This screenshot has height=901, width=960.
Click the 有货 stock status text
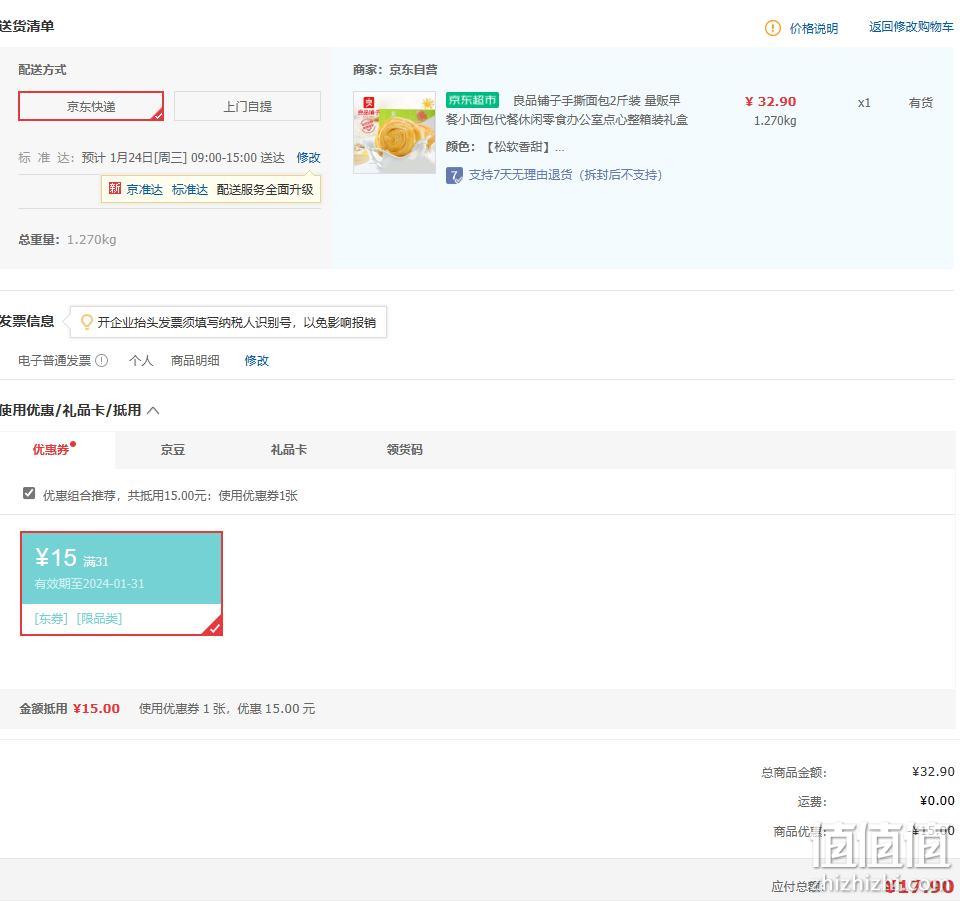click(x=921, y=103)
